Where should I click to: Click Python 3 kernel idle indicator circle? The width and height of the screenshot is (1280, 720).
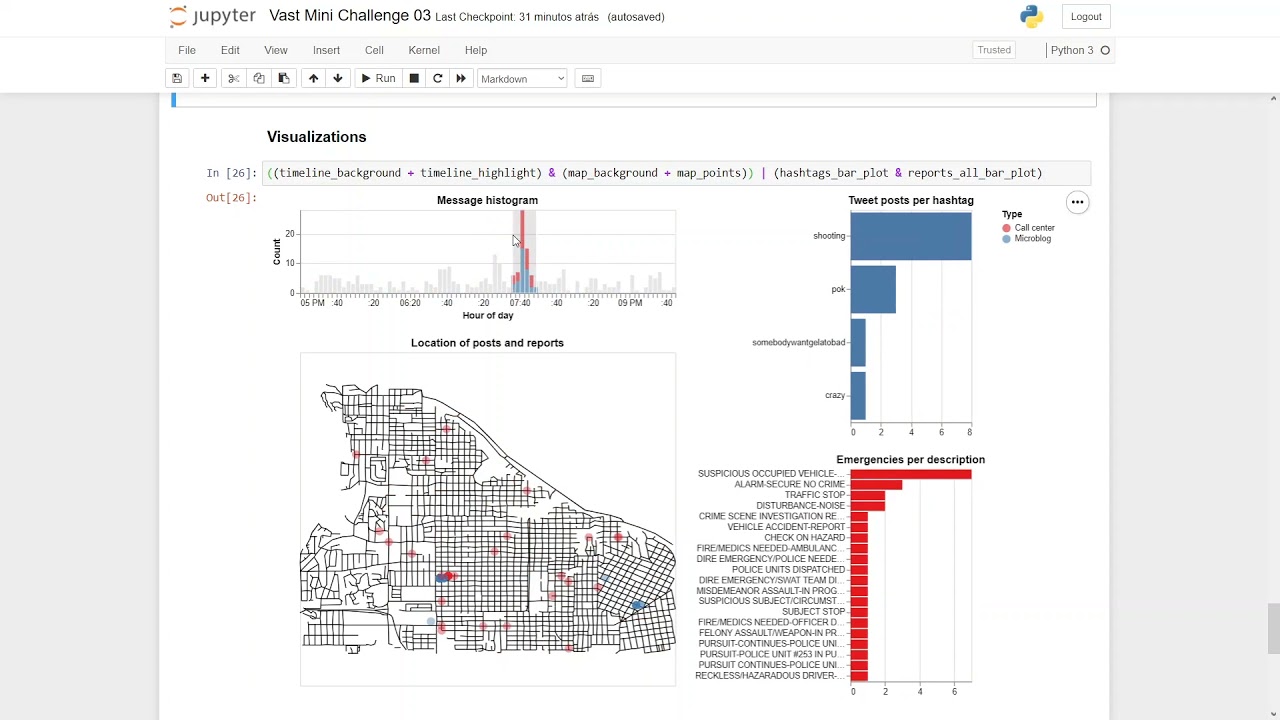coord(1105,50)
